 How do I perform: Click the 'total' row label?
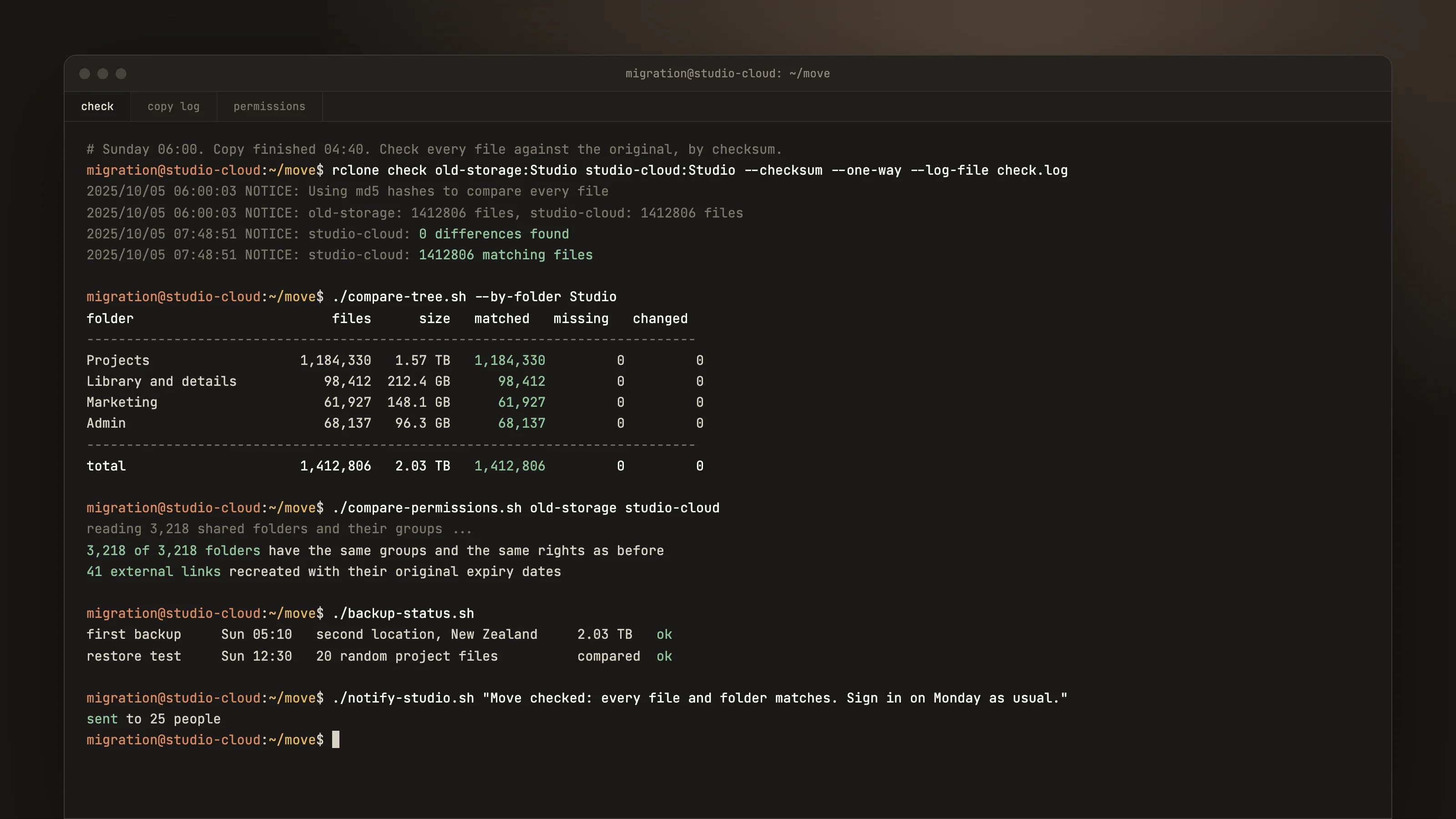106,466
